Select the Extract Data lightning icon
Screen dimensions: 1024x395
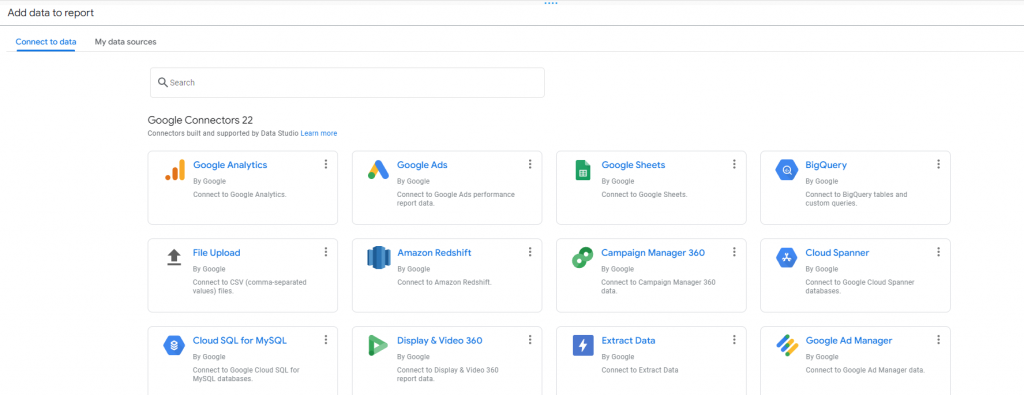[x=583, y=345]
